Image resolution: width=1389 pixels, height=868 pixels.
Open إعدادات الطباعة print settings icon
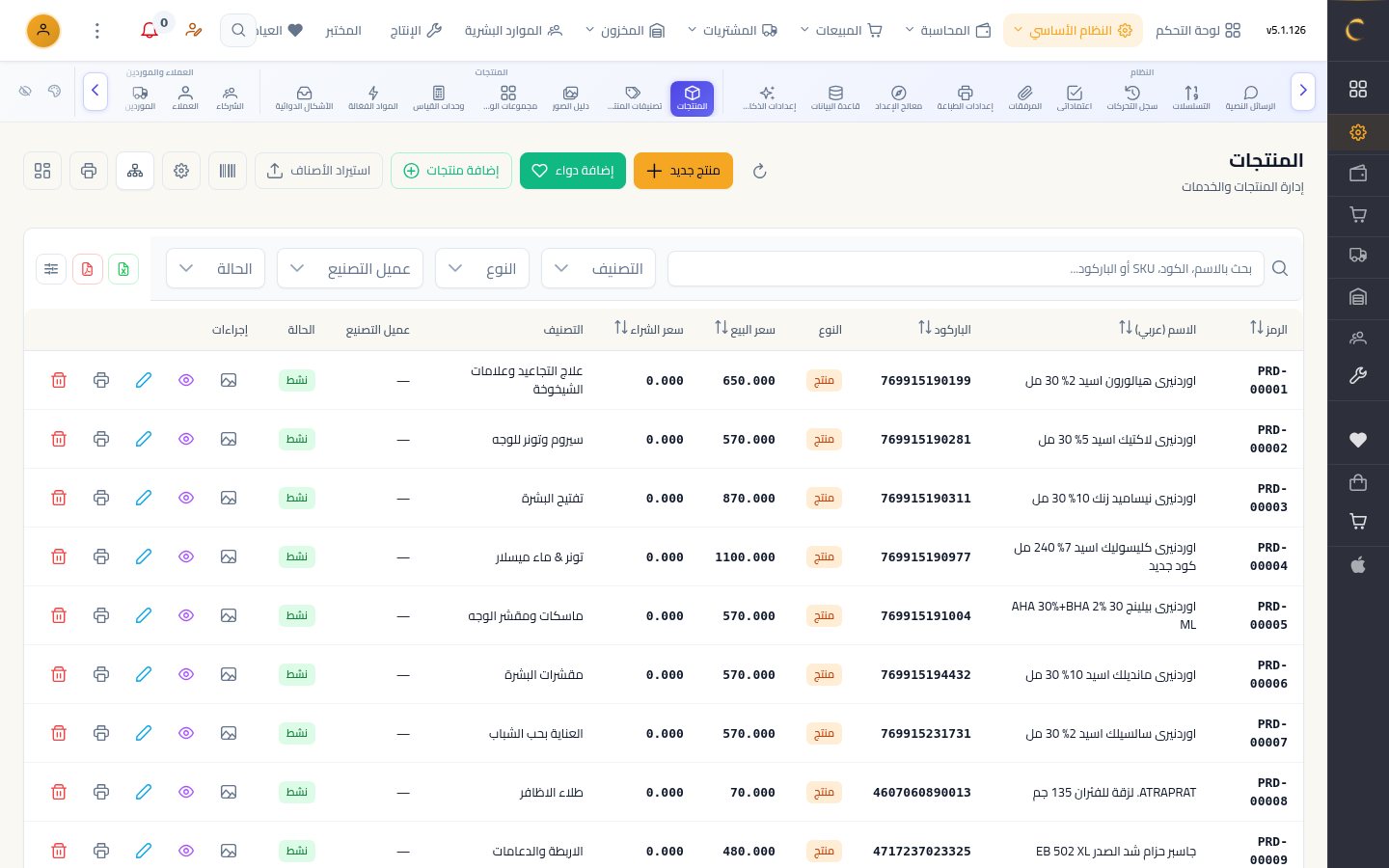point(965,98)
